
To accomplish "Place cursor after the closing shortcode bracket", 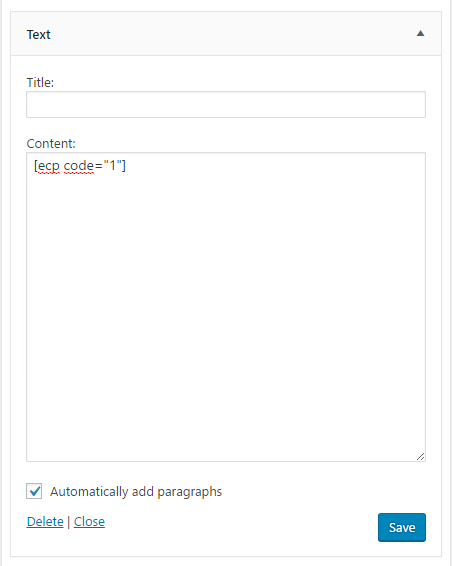I will (x=126, y=166).
